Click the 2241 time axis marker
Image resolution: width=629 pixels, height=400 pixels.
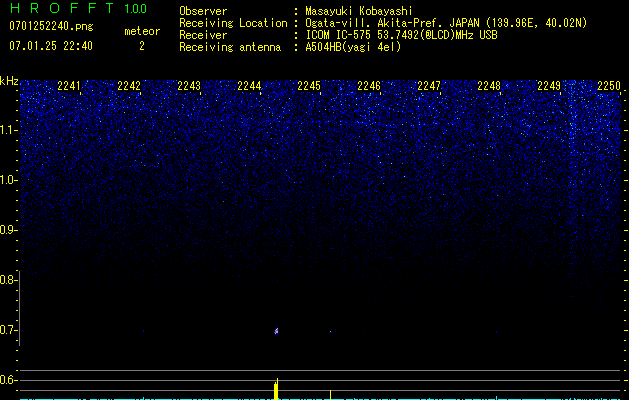[x=69, y=86]
